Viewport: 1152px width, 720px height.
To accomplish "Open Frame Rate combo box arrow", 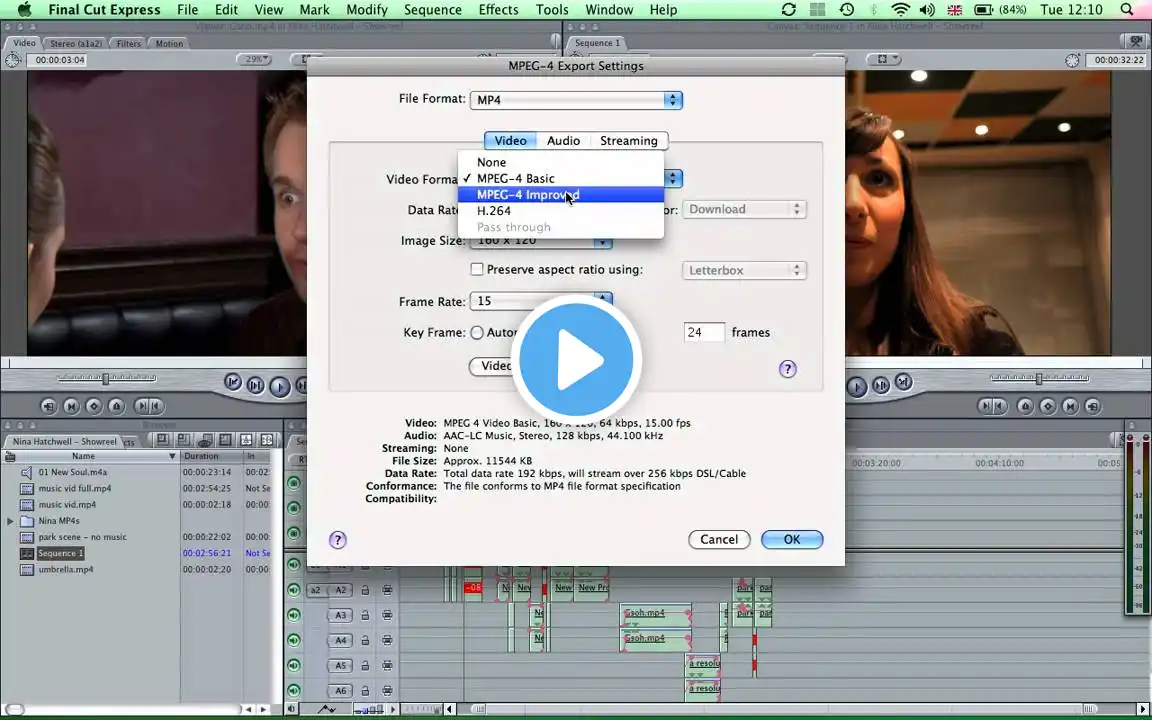I will pos(603,300).
